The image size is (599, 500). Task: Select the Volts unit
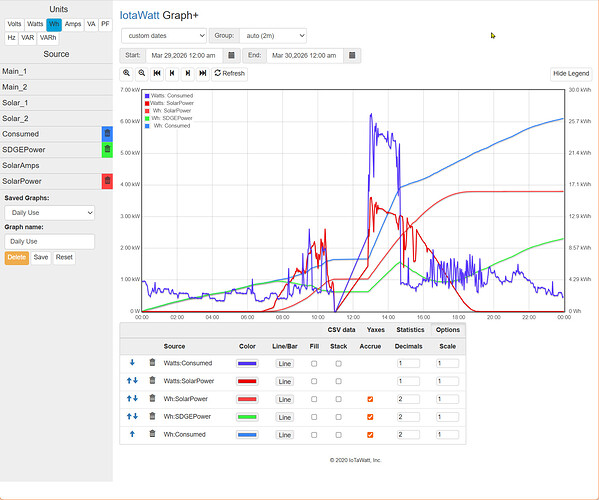(x=14, y=24)
